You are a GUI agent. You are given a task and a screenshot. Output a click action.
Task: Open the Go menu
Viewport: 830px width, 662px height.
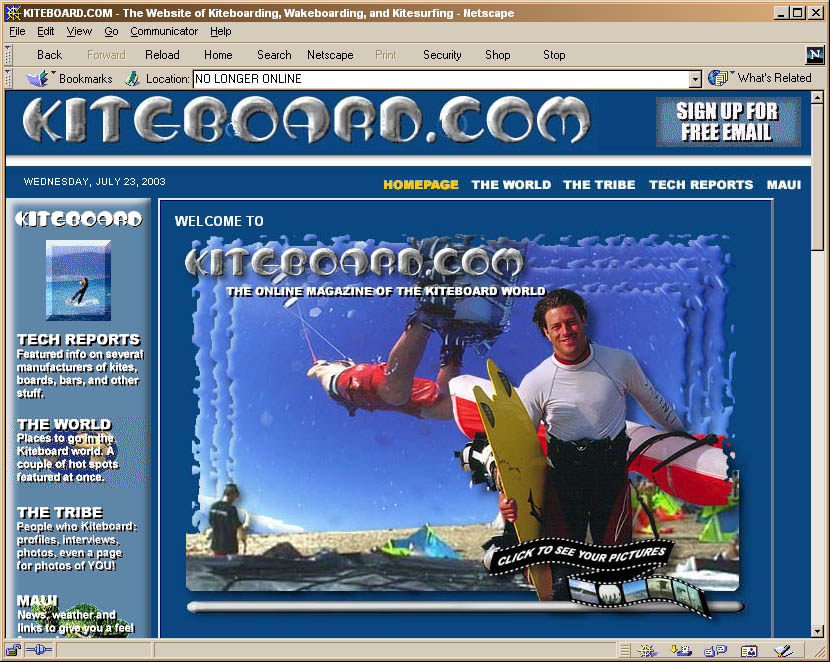point(111,32)
